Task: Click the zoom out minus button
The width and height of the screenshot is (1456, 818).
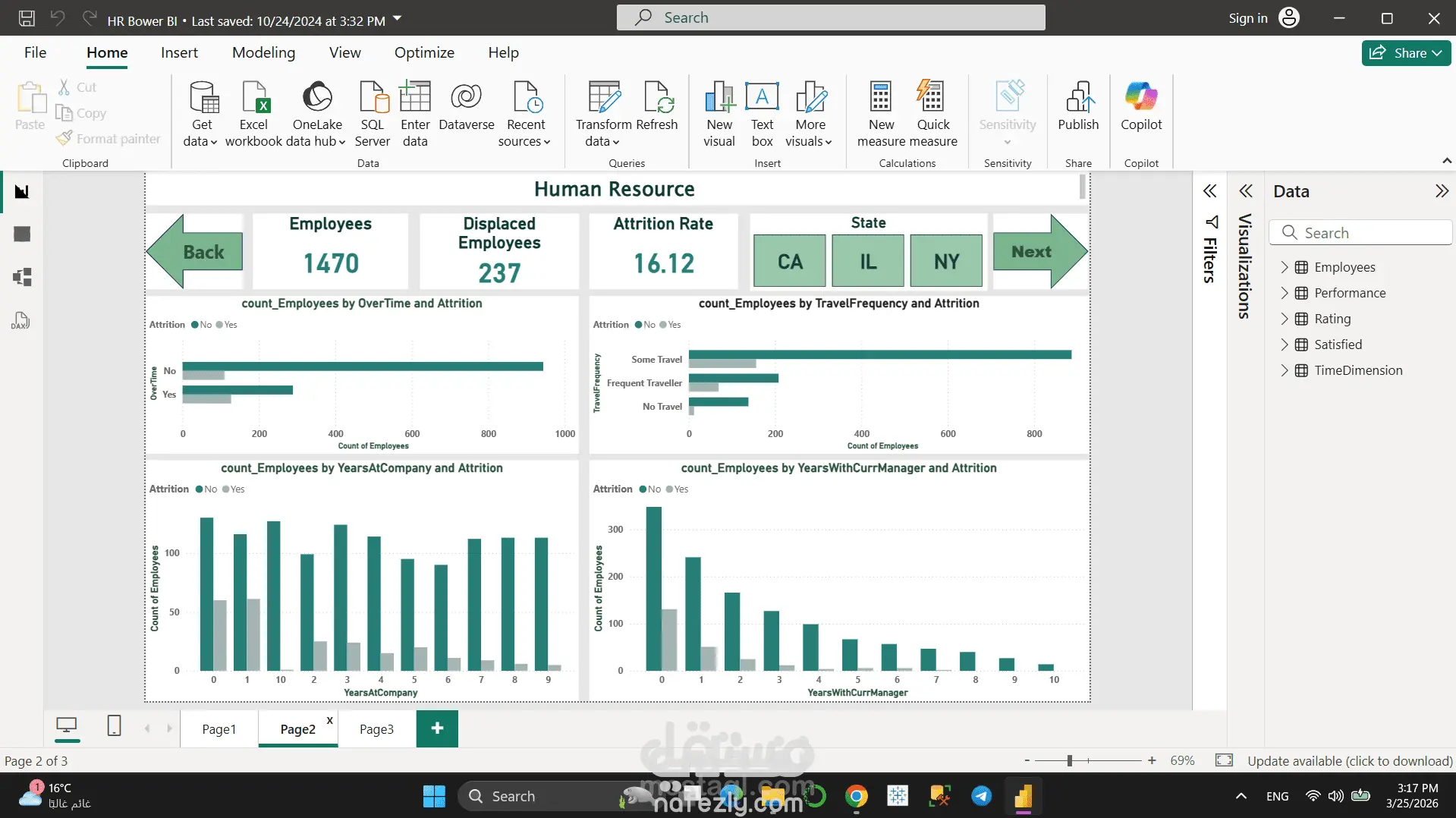Action: pos(1027,760)
